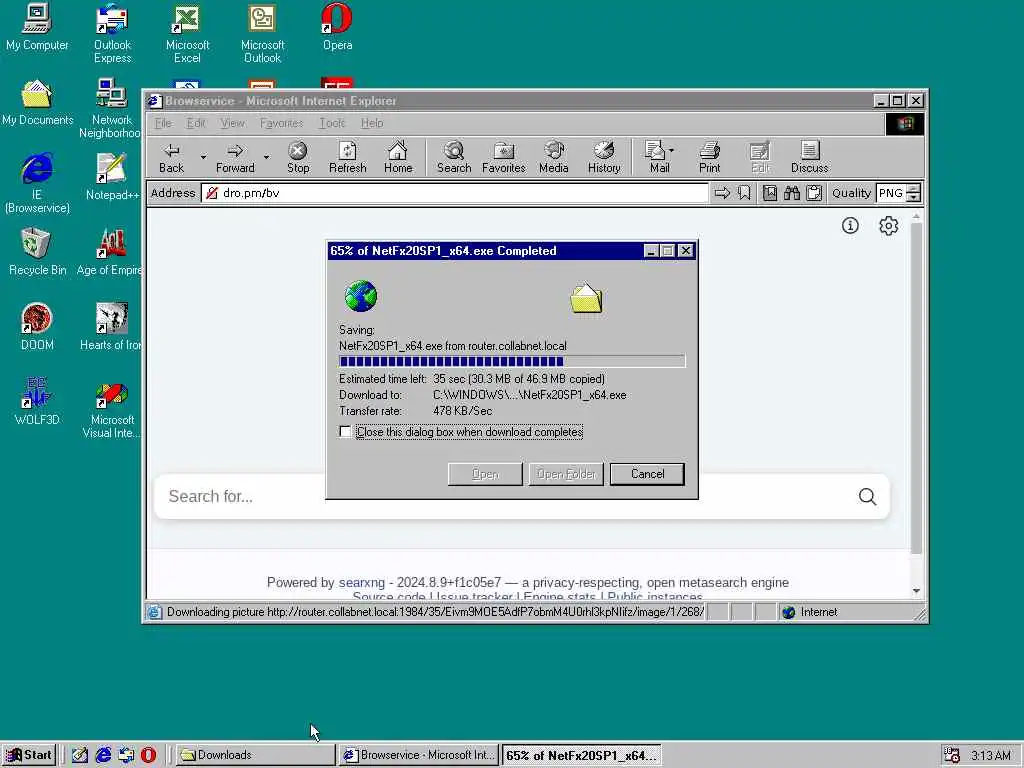Viewport: 1024px width, 768px height.
Task: Click the Go arrow next to address bar
Action: 722,193
